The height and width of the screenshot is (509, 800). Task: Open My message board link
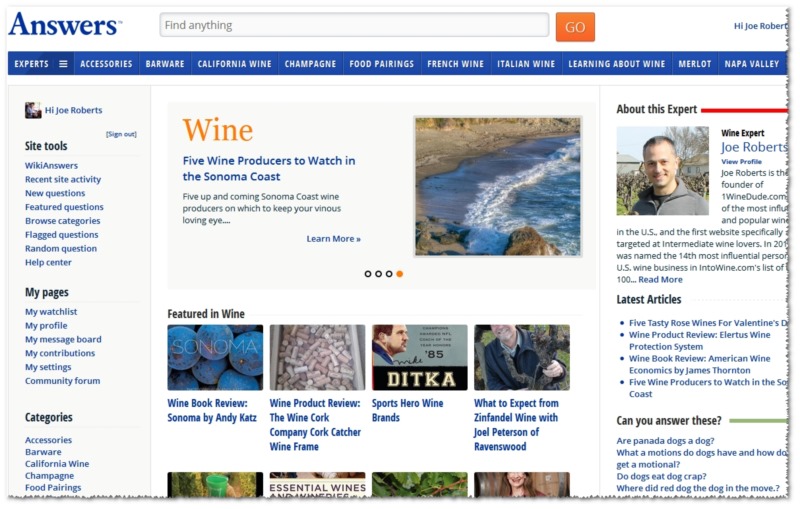[63, 339]
